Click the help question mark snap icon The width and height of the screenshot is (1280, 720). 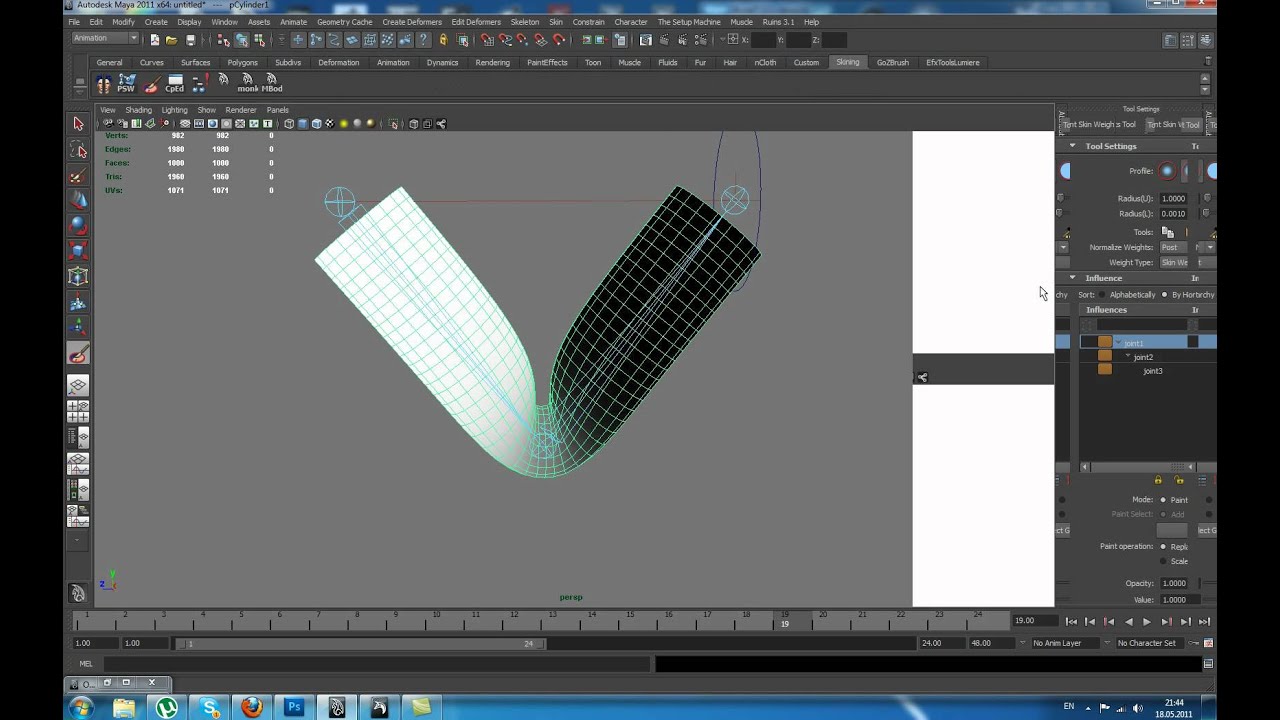[x=424, y=40]
